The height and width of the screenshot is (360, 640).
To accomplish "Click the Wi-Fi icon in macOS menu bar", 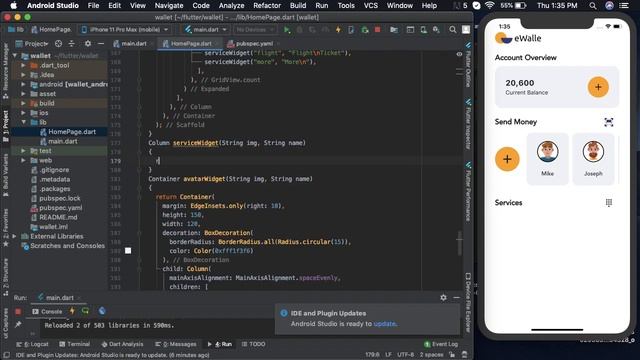I will click(490, 6).
